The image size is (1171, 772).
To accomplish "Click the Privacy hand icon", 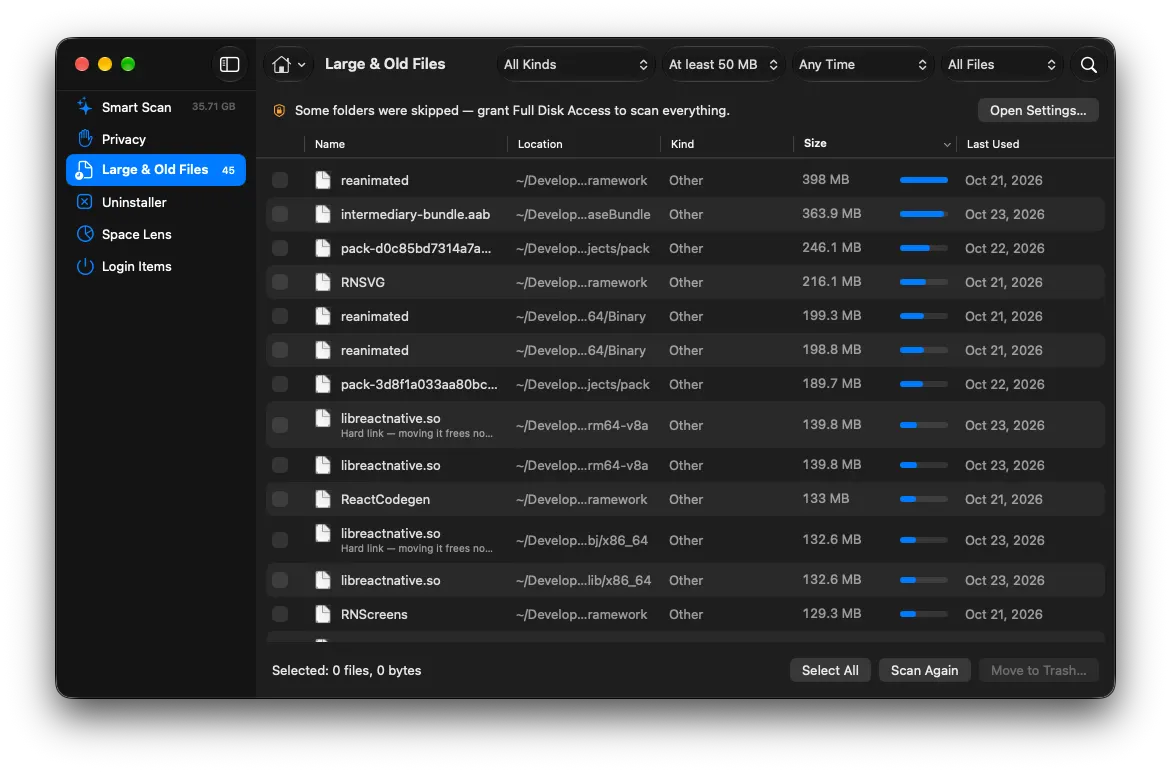I will 85,139.
